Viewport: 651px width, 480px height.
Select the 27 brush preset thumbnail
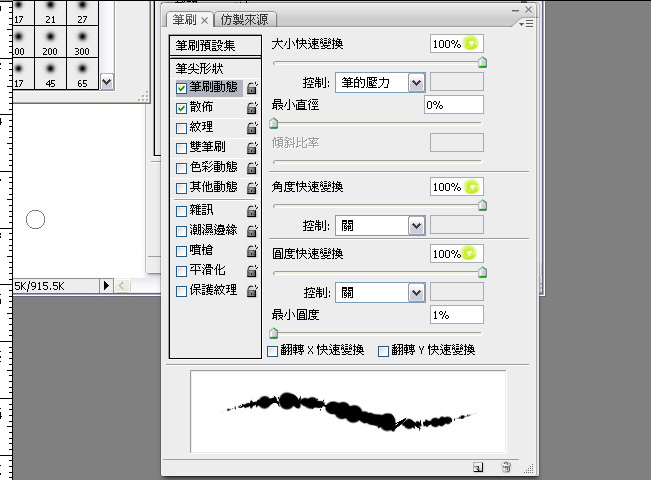[83, 12]
